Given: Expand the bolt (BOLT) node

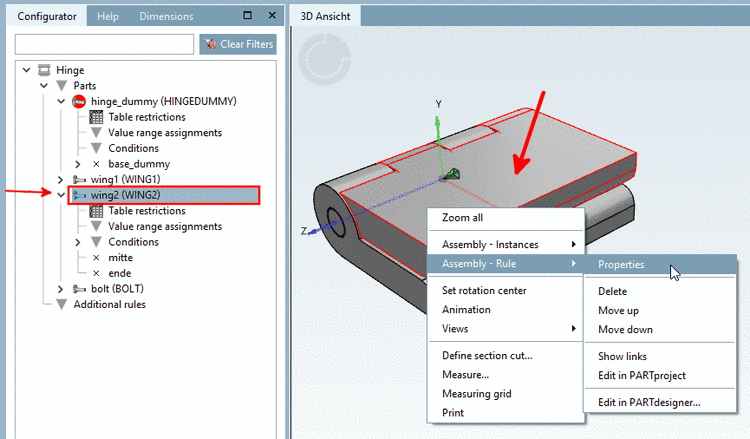Looking at the screenshot, I should 60,289.
